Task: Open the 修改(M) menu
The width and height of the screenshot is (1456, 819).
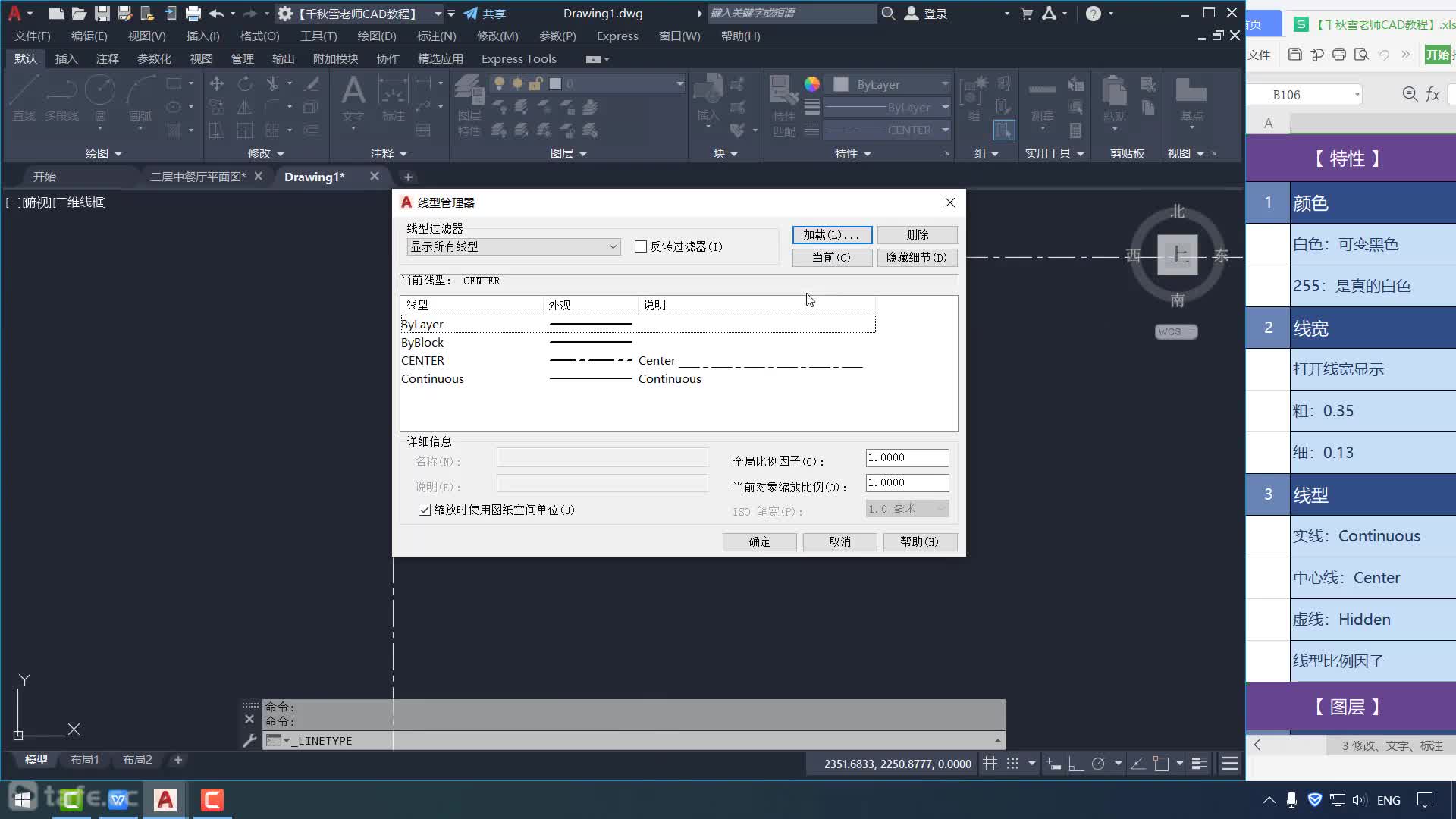Action: coord(497,36)
